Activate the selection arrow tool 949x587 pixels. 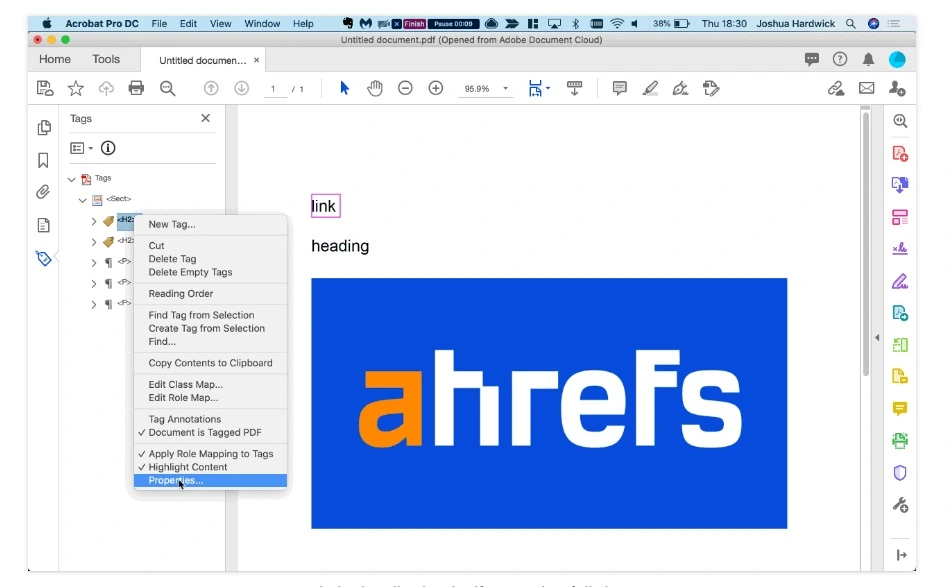coord(344,88)
